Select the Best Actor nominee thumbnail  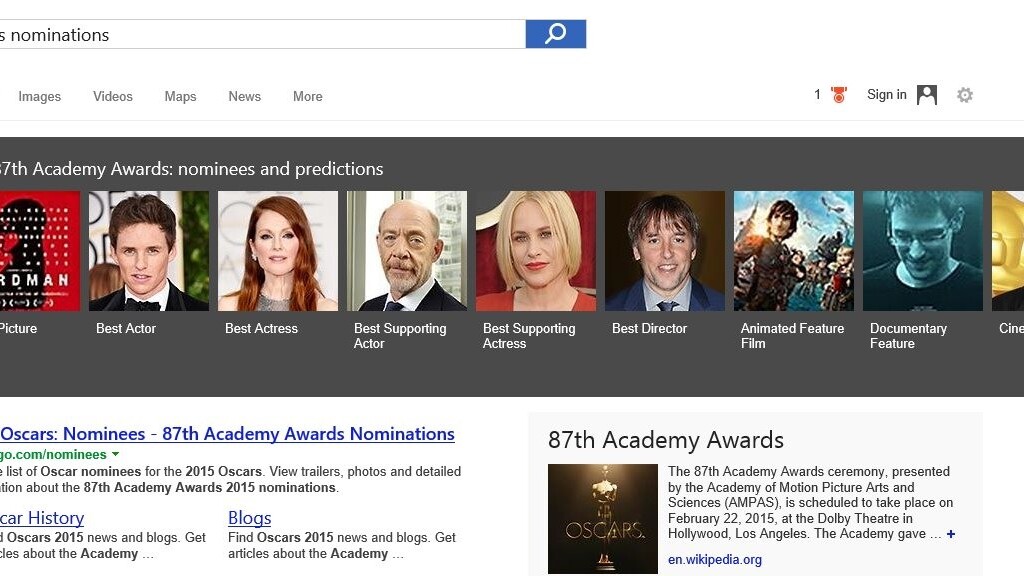point(149,251)
